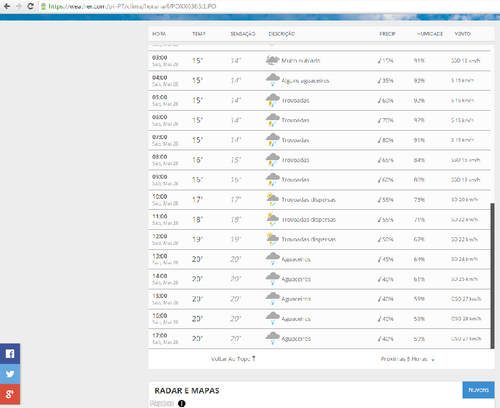The image size is (500, 408).
Task: Click 'Alguns aguaceiros' description at 04:00
Action: tap(305, 81)
